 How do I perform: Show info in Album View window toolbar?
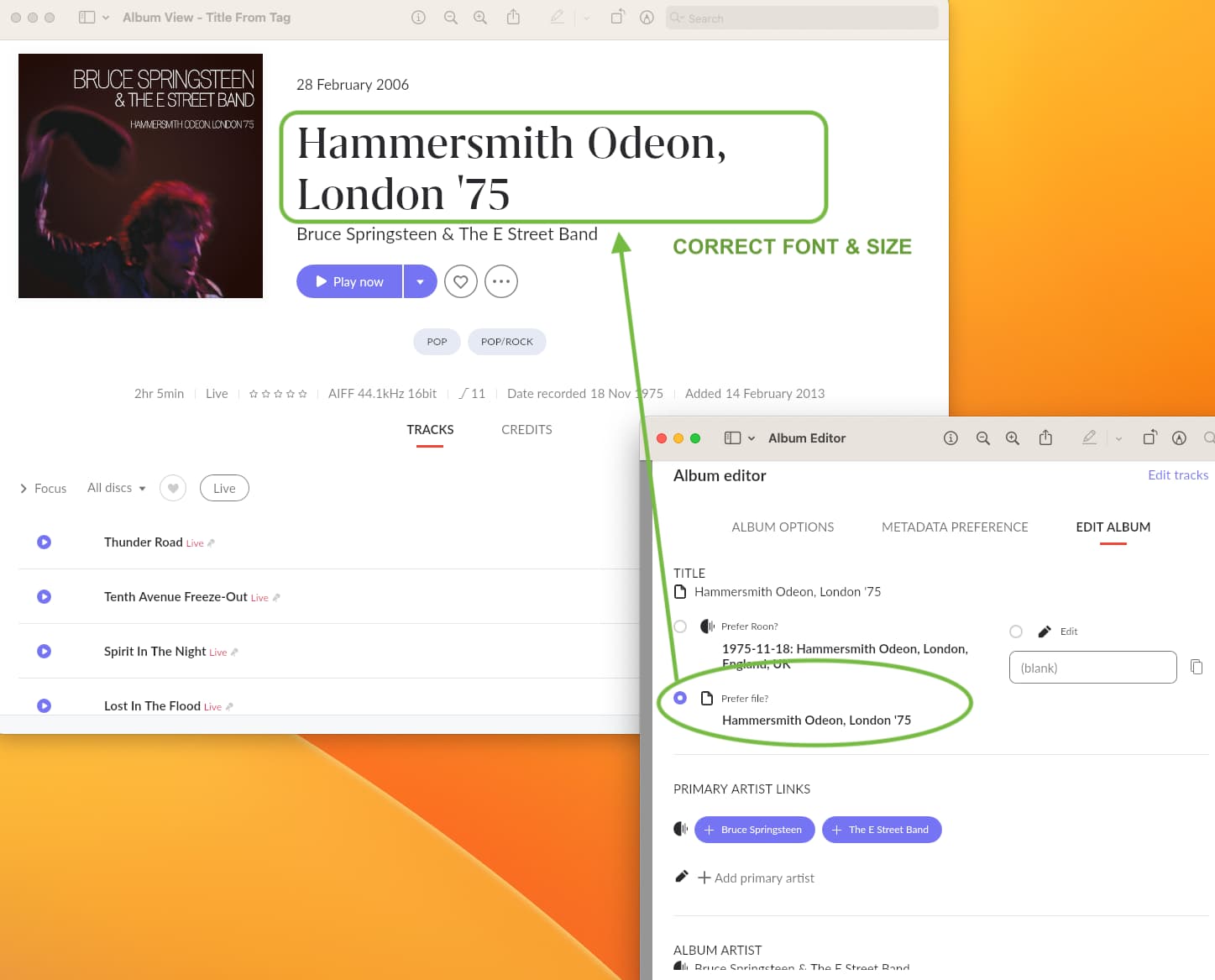point(418,18)
